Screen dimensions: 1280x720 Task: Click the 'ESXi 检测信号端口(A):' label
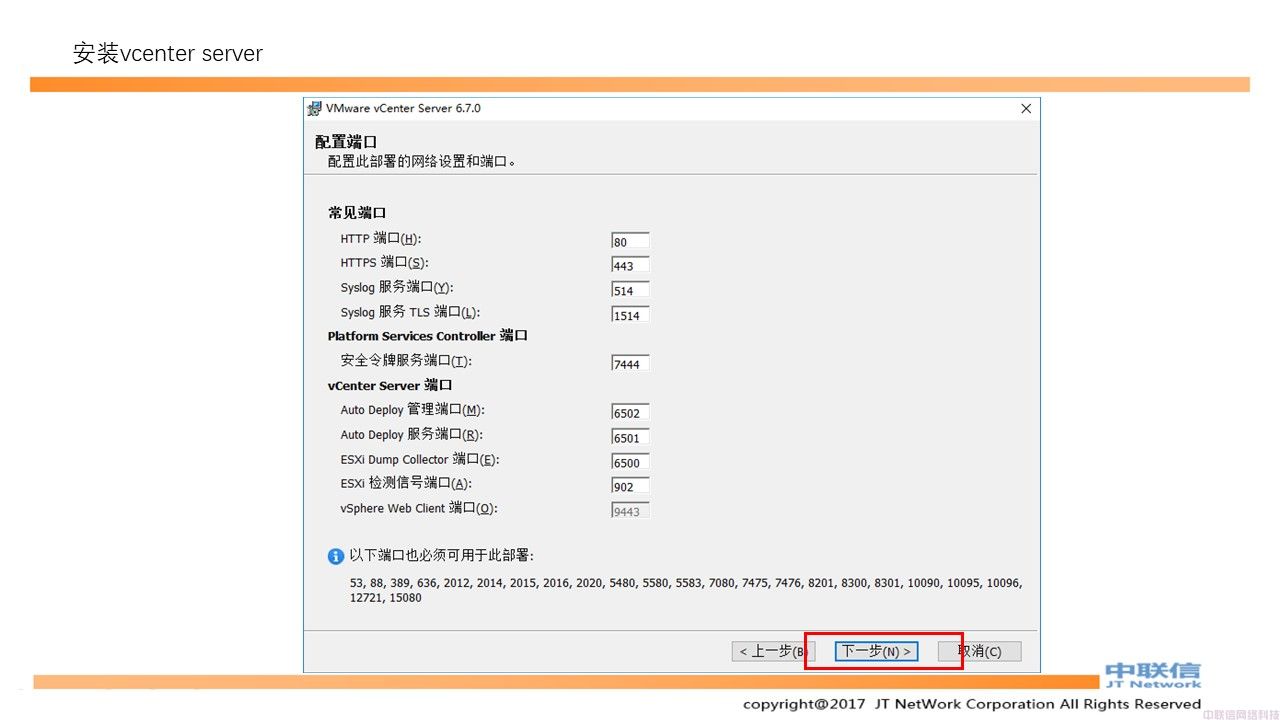pyautogui.click(x=405, y=484)
